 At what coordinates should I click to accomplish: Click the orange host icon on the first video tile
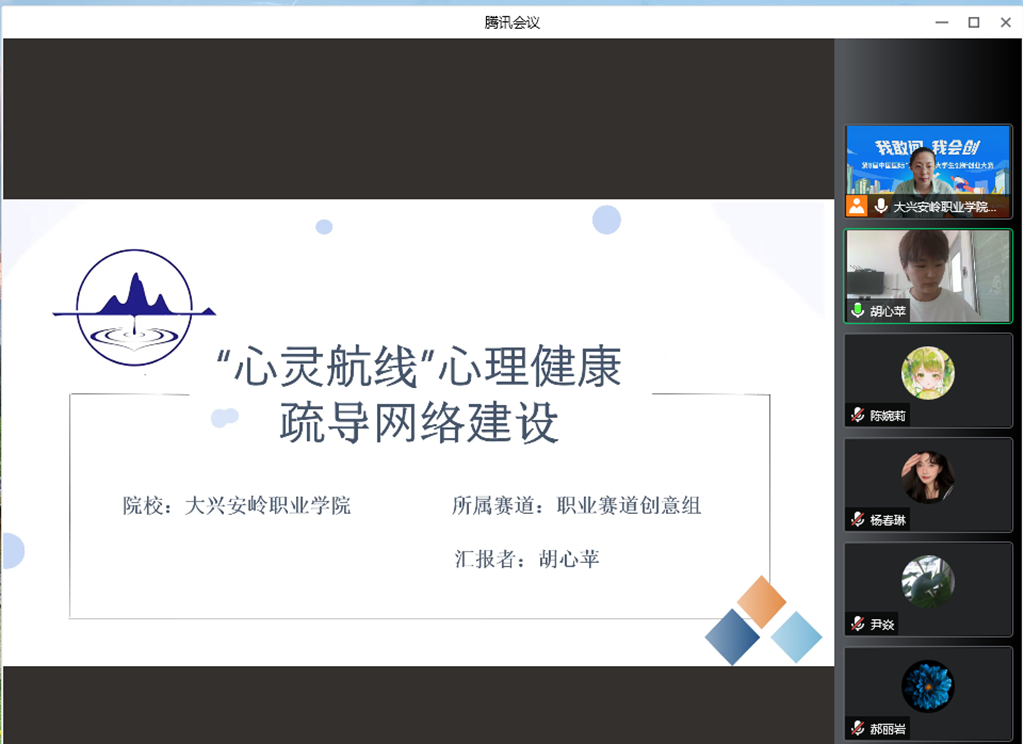857,206
